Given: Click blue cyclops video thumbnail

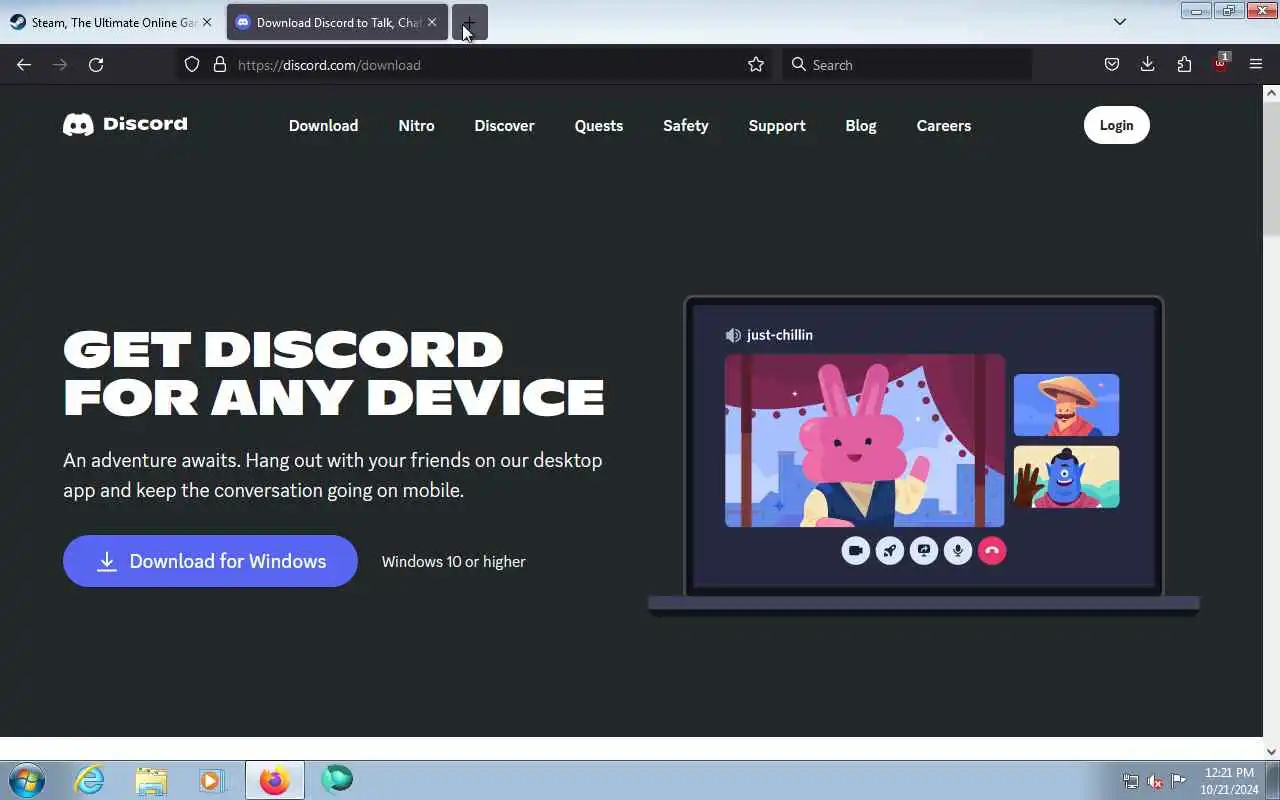Looking at the screenshot, I should click(x=1066, y=477).
